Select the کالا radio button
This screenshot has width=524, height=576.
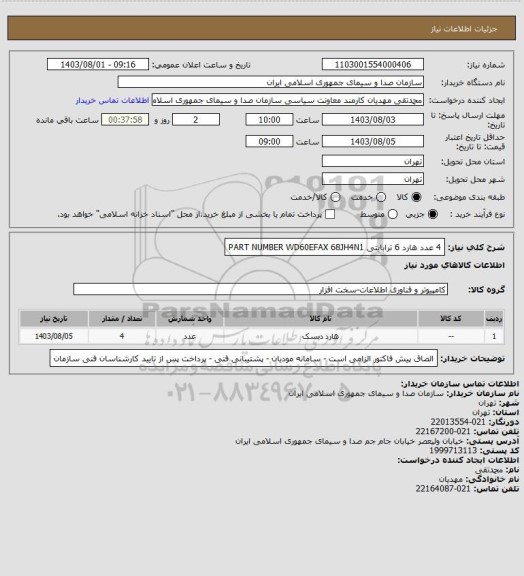[x=416, y=197]
